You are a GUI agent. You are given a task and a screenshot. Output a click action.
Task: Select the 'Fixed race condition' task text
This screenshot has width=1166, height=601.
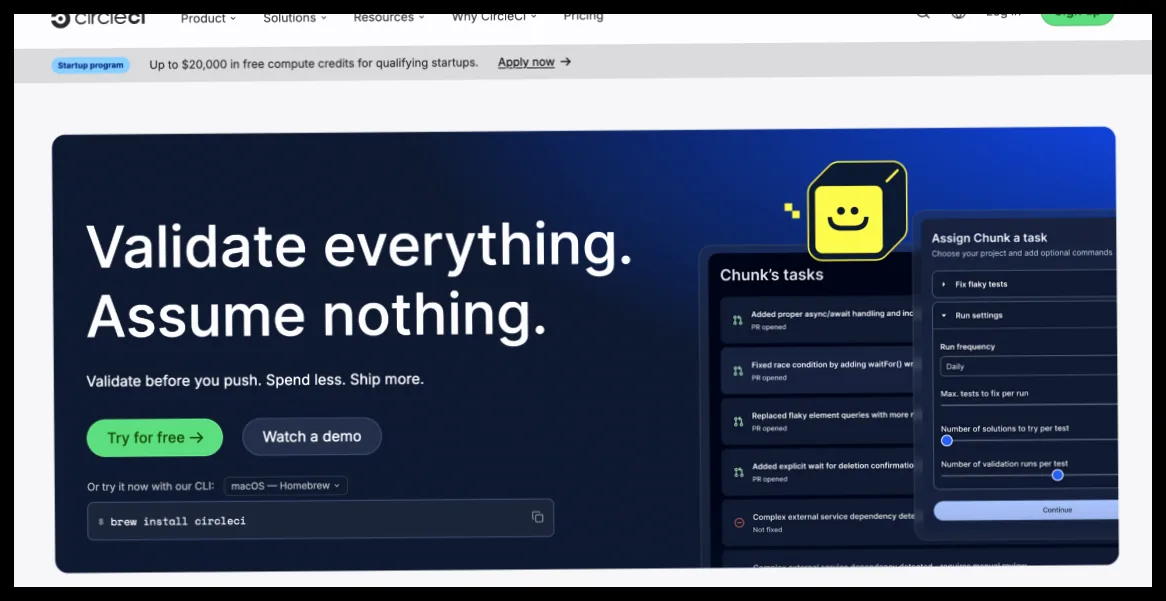[832, 364]
